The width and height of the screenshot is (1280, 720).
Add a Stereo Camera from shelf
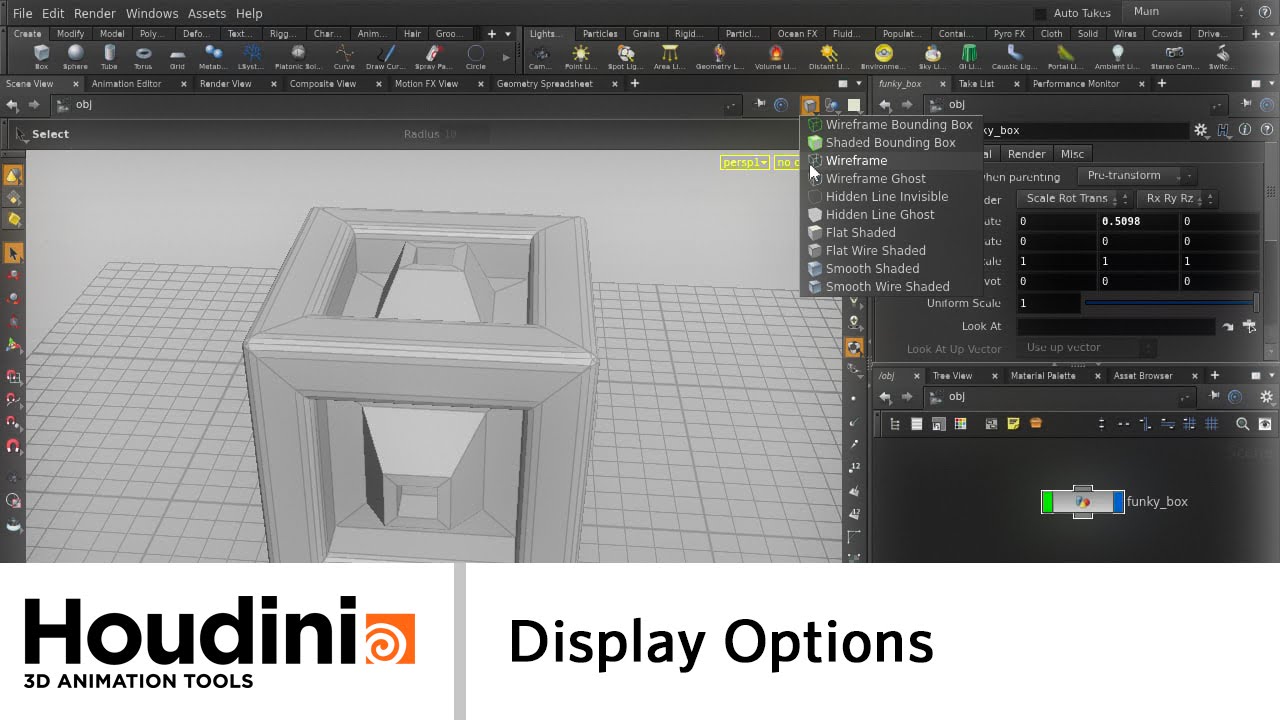tap(1175, 57)
